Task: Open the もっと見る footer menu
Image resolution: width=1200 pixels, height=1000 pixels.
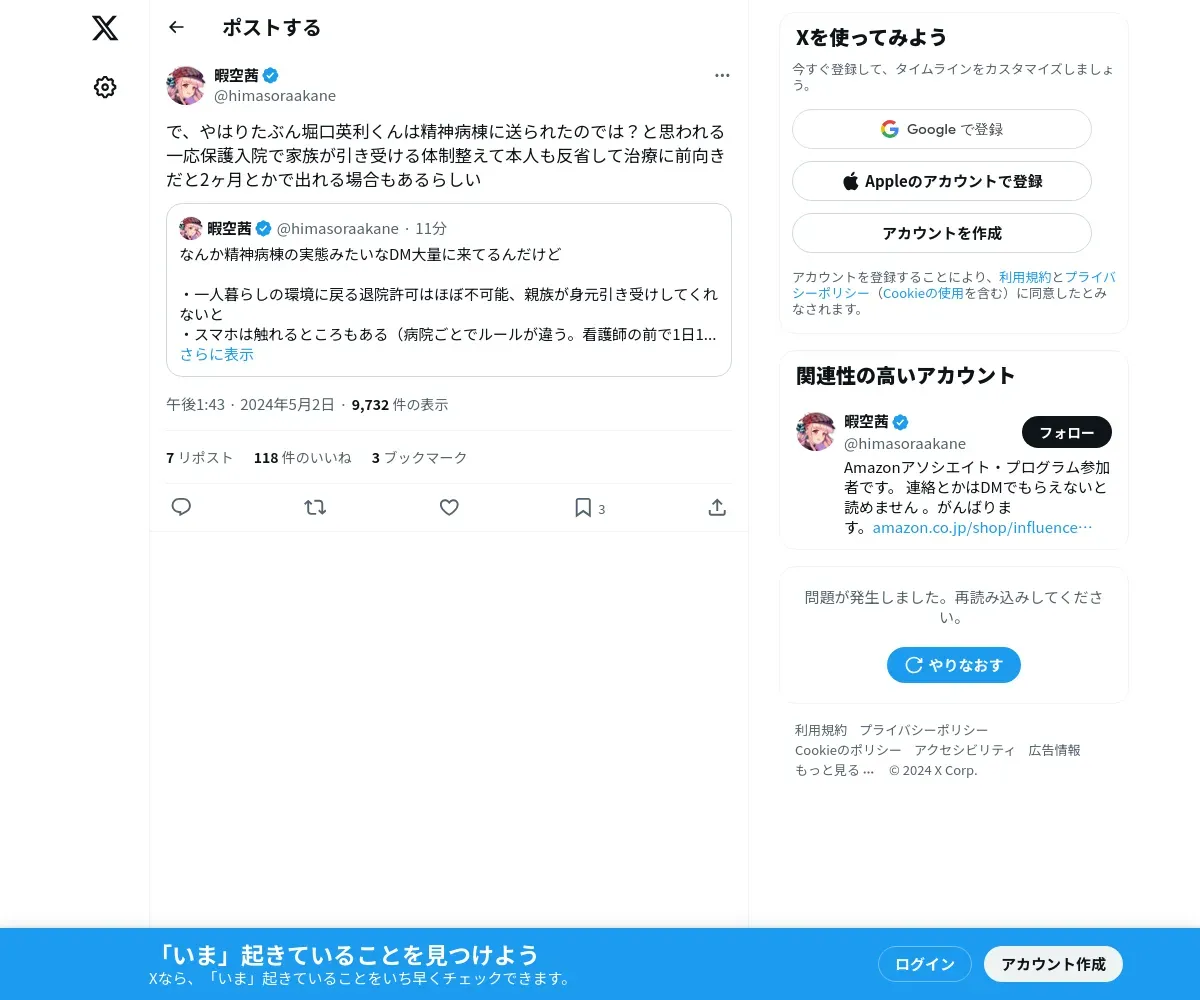Action: point(834,770)
